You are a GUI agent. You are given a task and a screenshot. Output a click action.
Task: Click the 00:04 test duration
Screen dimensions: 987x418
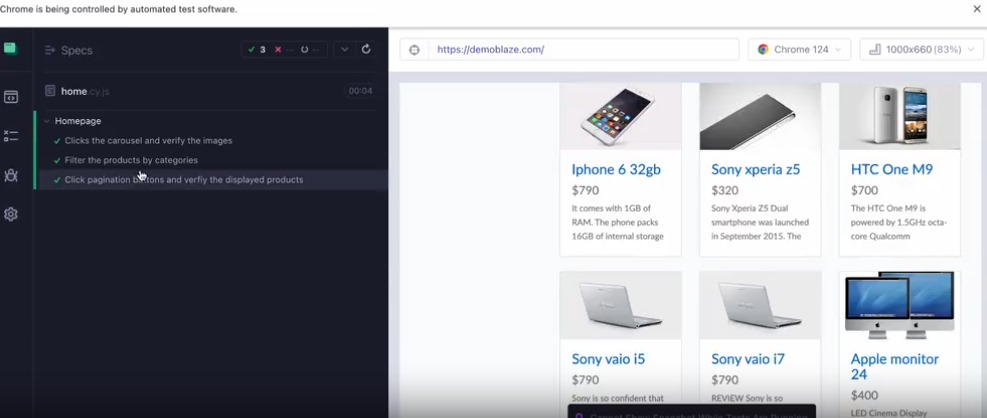tap(361, 91)
